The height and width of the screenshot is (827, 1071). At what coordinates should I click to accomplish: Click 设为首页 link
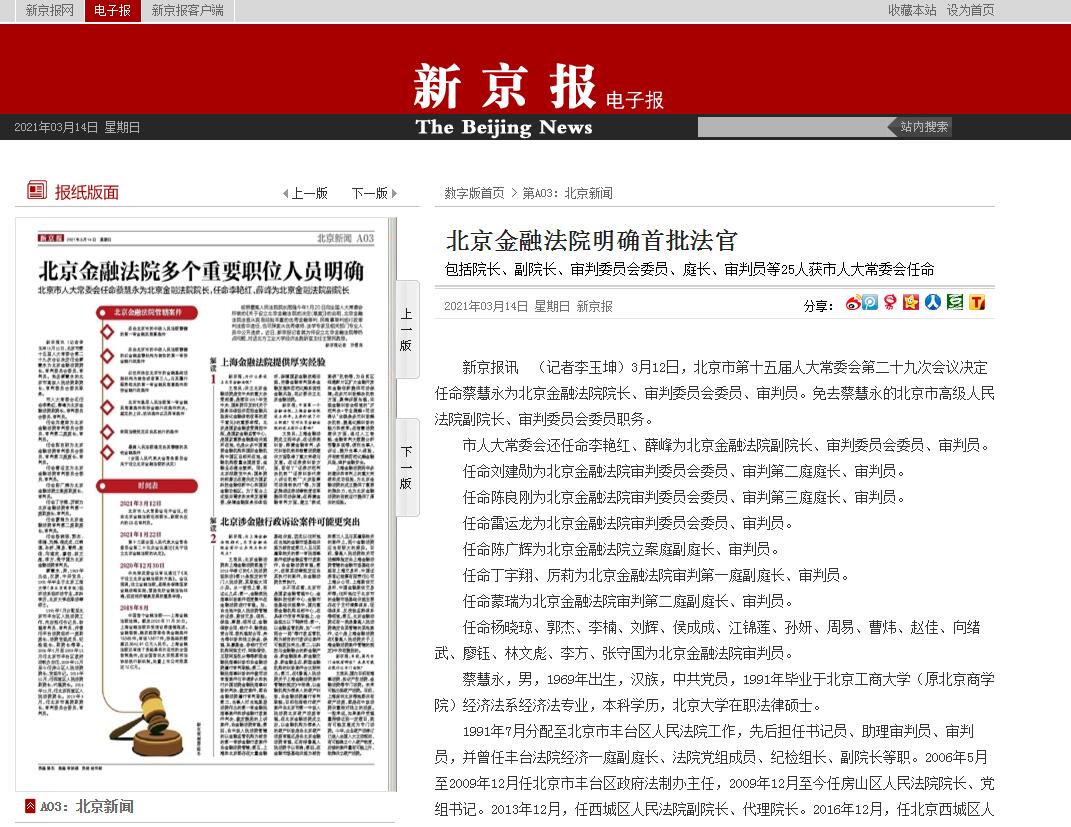tap(970, 10)
